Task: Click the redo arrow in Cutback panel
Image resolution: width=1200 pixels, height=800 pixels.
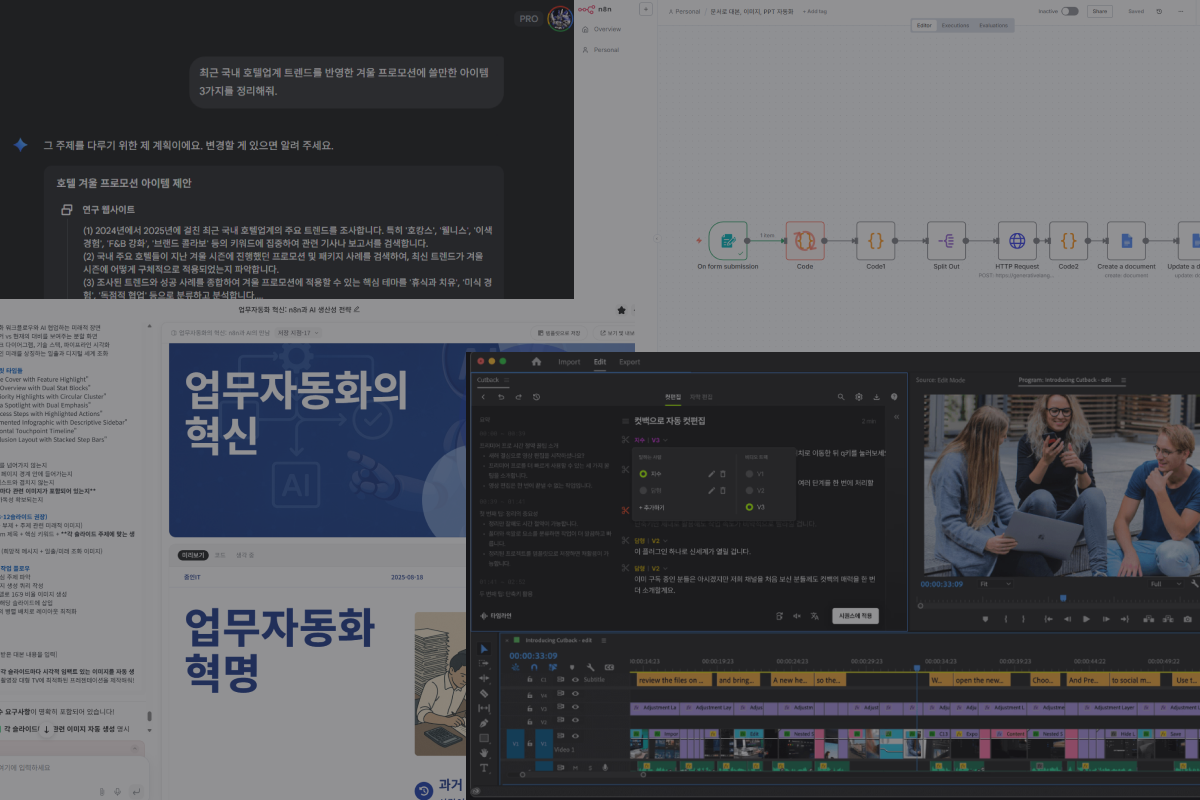Action: (x=518, y=397)
